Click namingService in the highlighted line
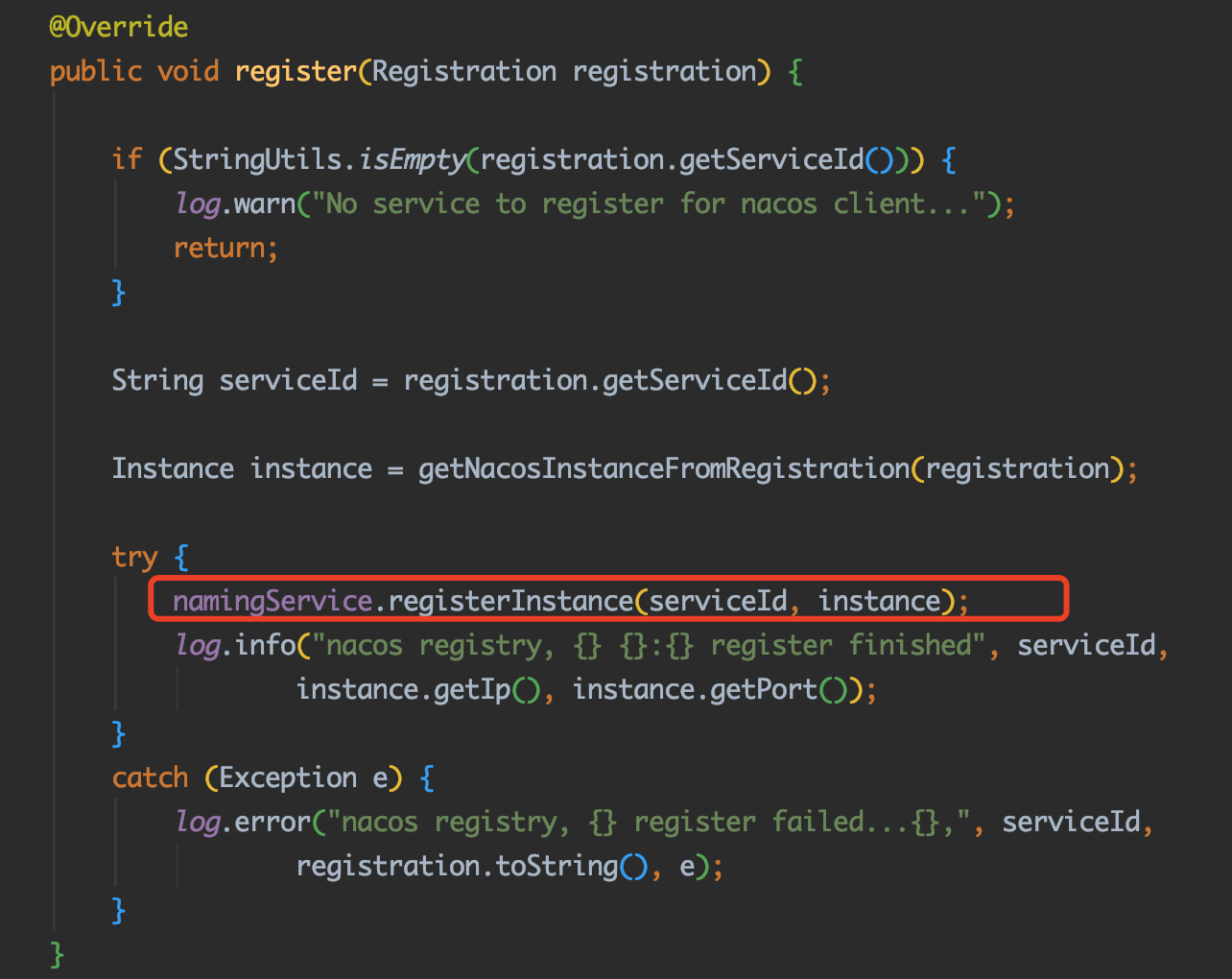This screenshot has width=1232, height=979. pos(272,601)
